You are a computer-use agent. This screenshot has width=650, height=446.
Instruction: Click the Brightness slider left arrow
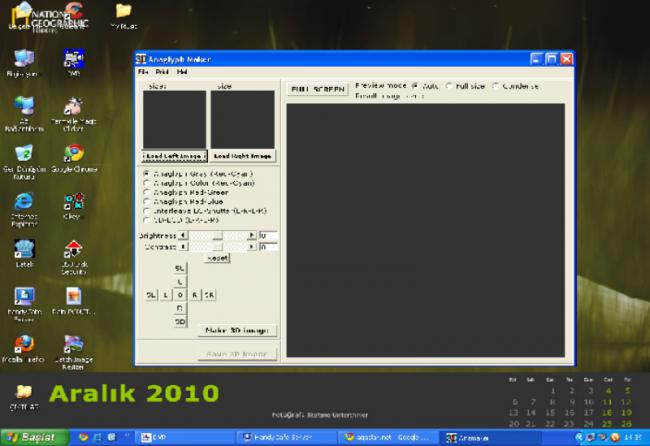pyautogui.click(x=183, y=235)
